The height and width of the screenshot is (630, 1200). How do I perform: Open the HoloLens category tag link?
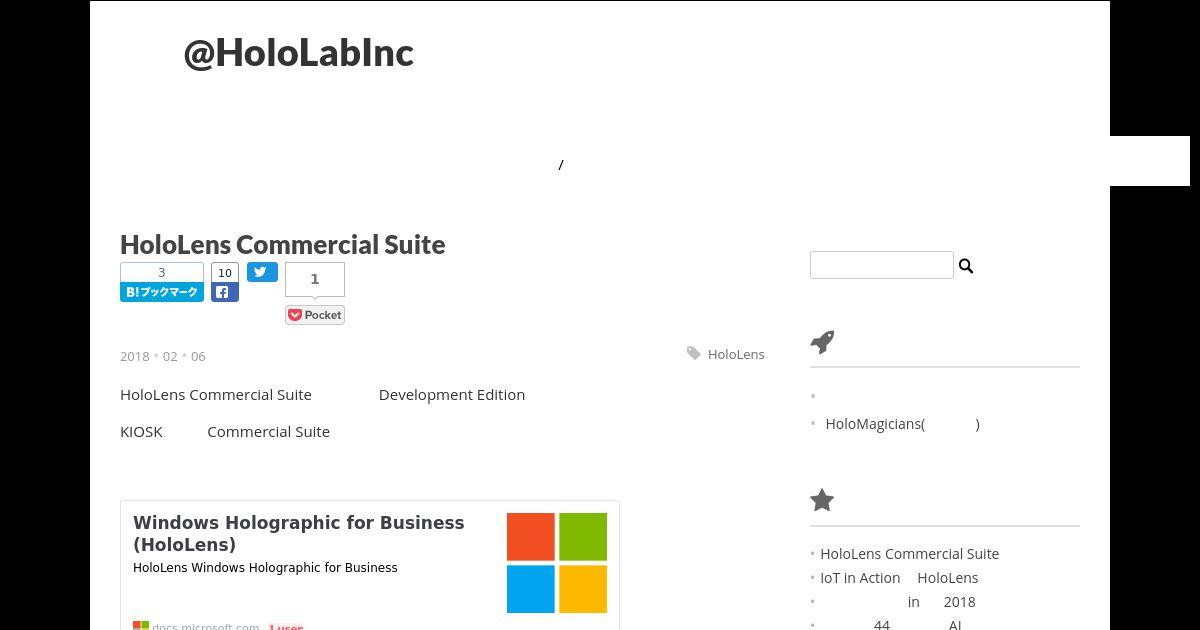click(x=736, y=354)
